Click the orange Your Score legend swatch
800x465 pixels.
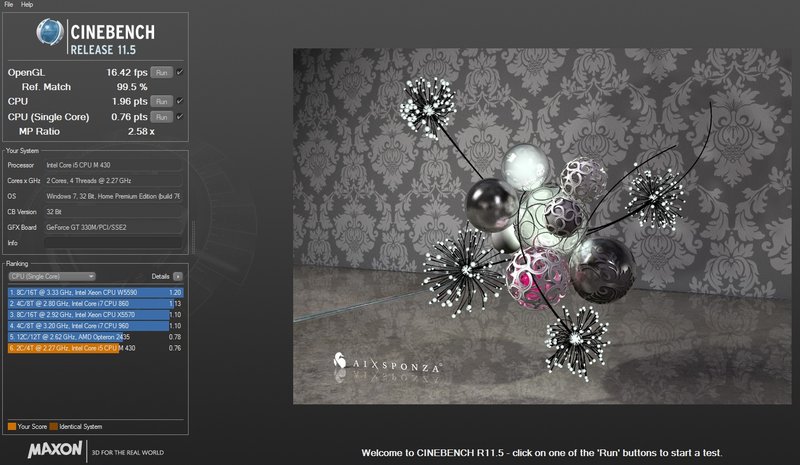click(x=12, y=426)
